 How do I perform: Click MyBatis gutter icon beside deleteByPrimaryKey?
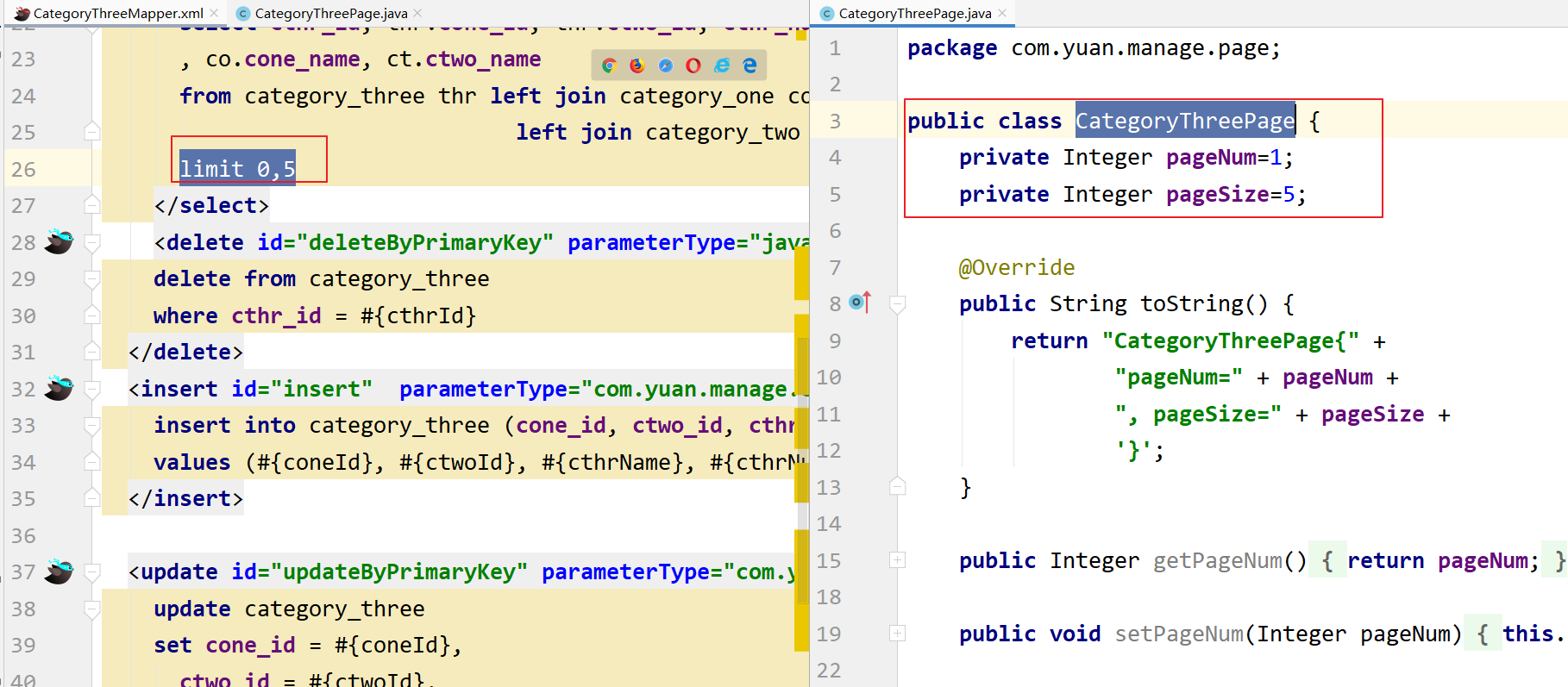(59, 242)
